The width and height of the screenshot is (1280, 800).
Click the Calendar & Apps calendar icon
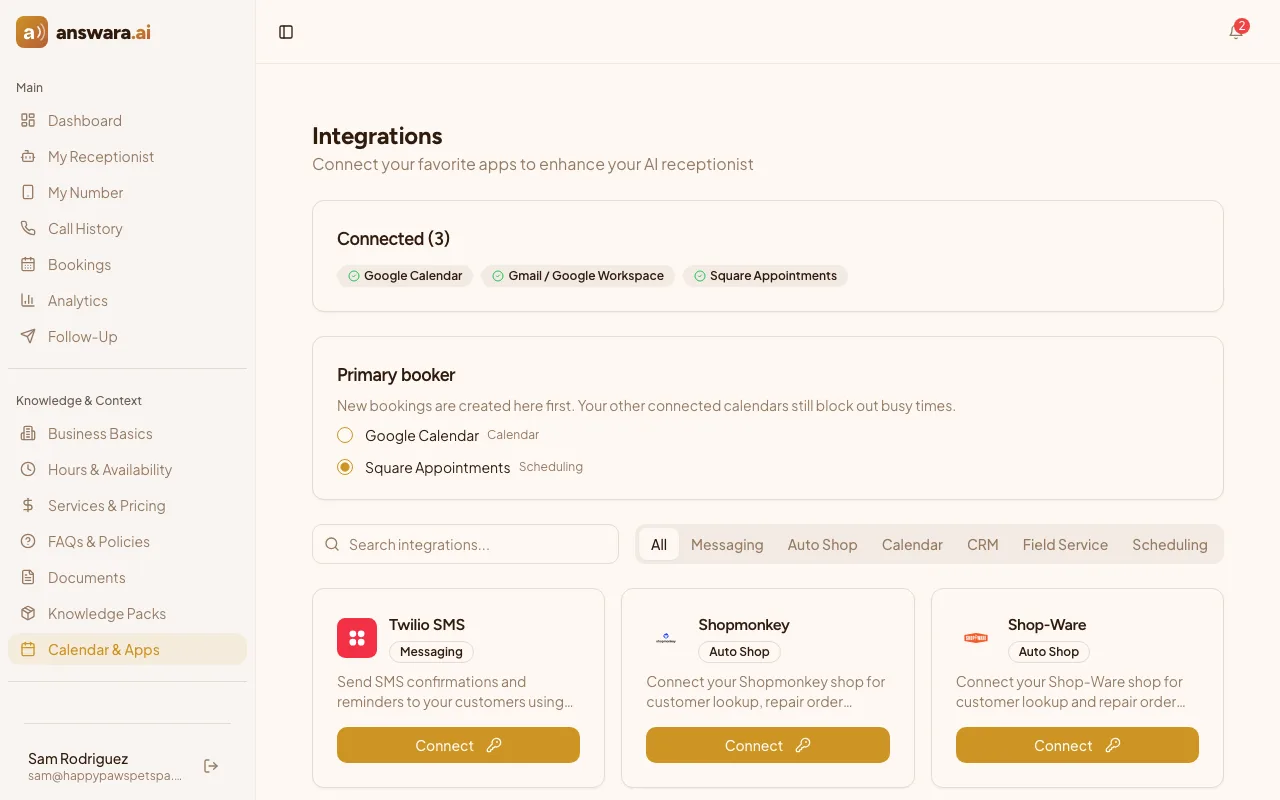click(x=28, y=649)
